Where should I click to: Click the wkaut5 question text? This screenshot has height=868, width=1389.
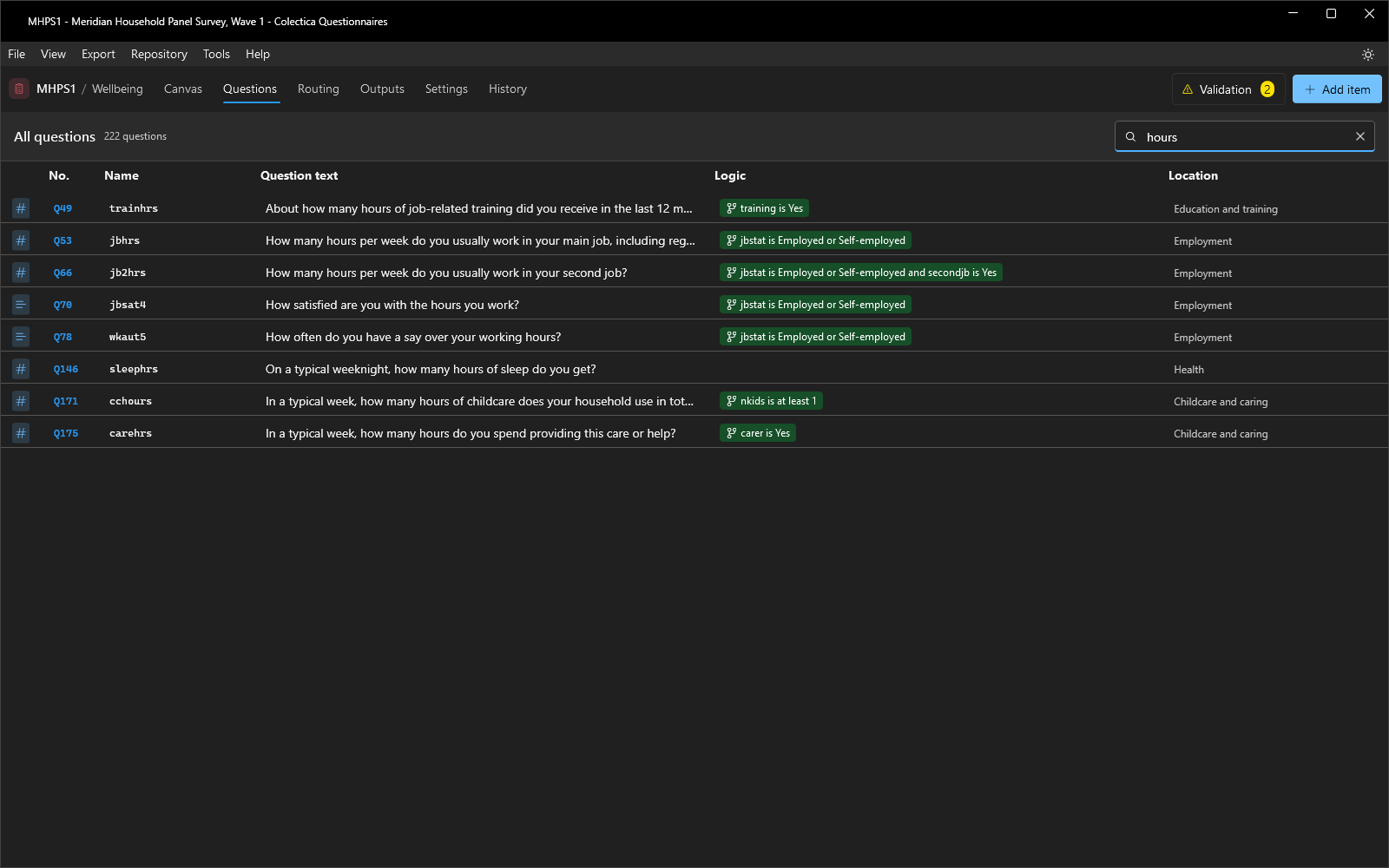(x=413, y=337)
